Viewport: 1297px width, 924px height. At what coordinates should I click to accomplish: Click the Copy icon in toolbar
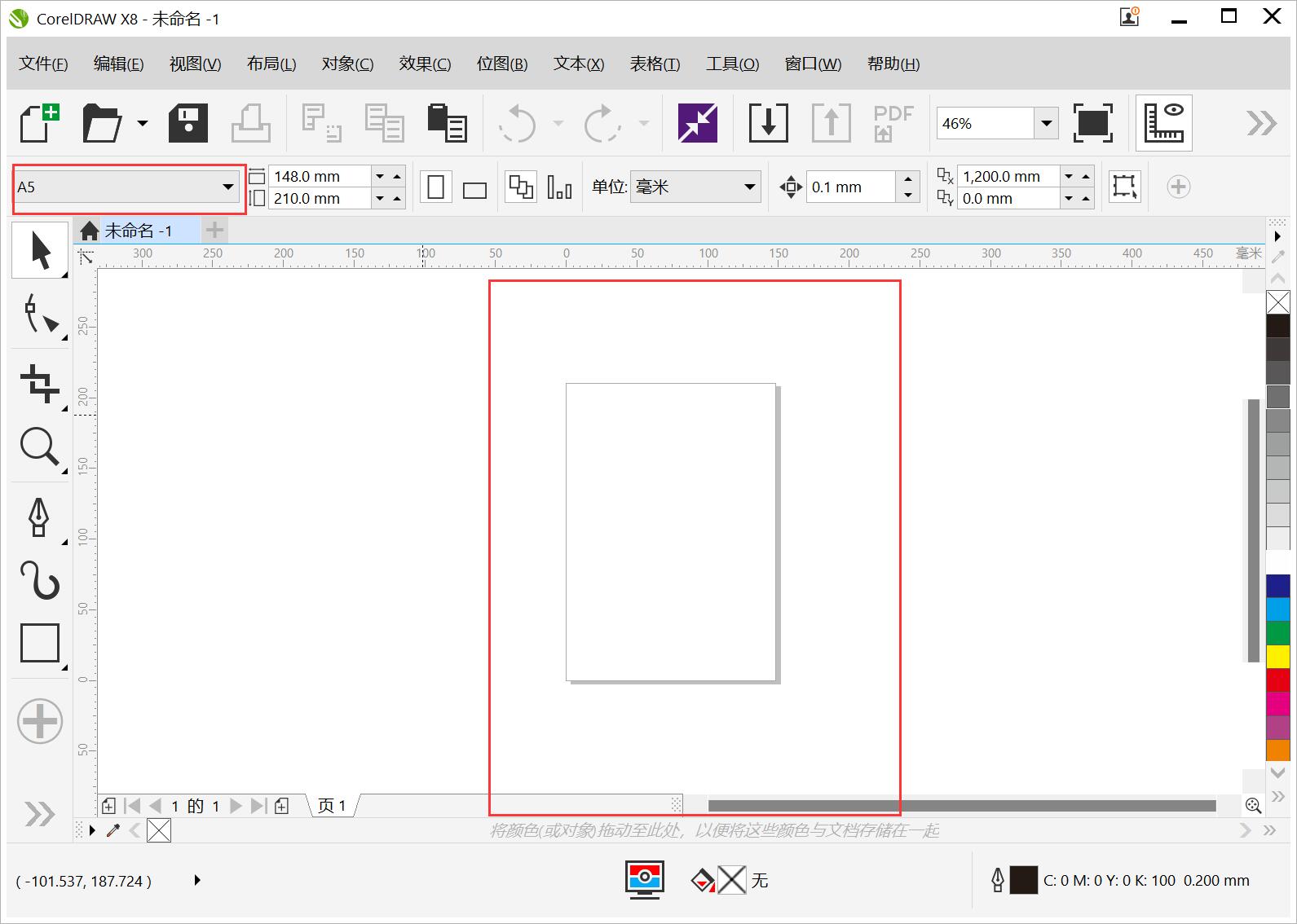(x=384, y=123)
